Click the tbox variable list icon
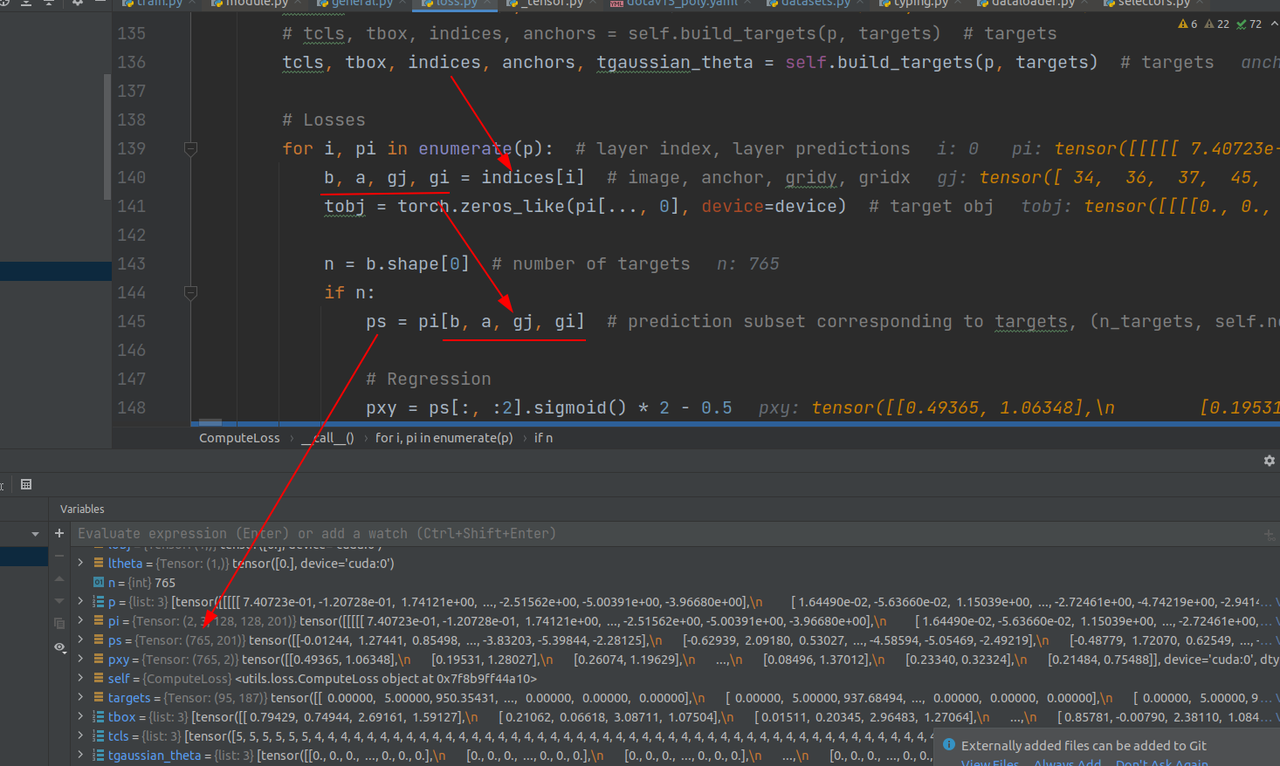The width and height of the screenshot is (1280, 766). 98,717
